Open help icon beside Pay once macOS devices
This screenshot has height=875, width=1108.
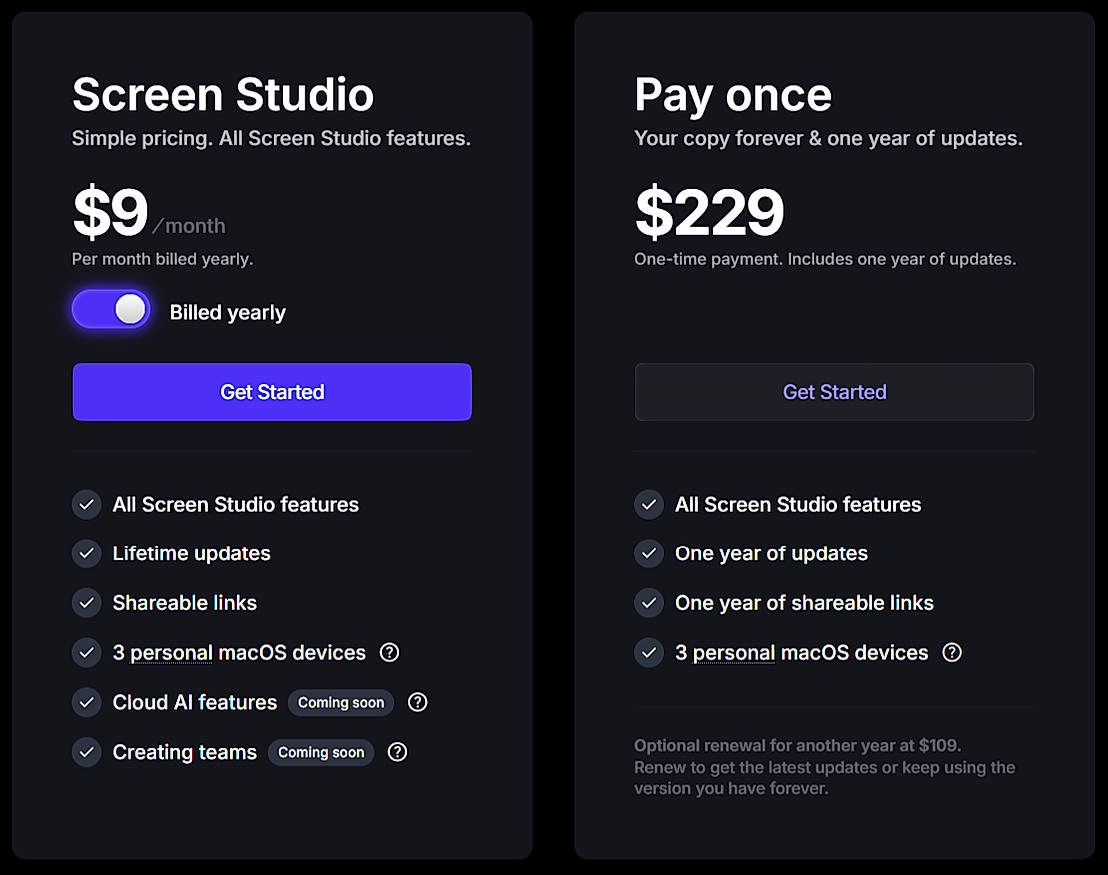point(952,653)
